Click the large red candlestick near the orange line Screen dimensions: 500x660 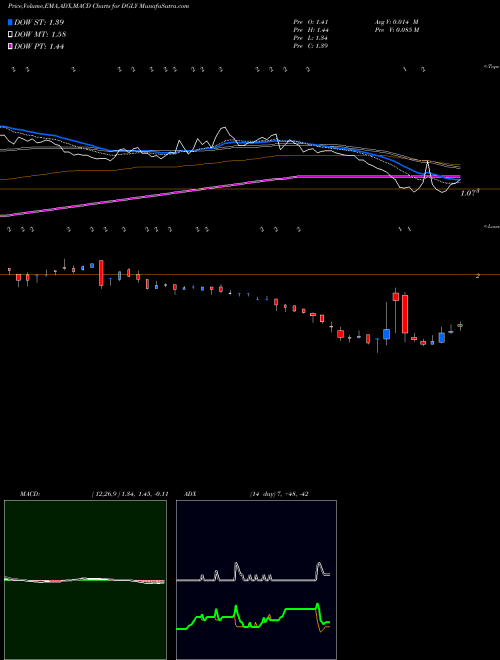click(101, 273)
